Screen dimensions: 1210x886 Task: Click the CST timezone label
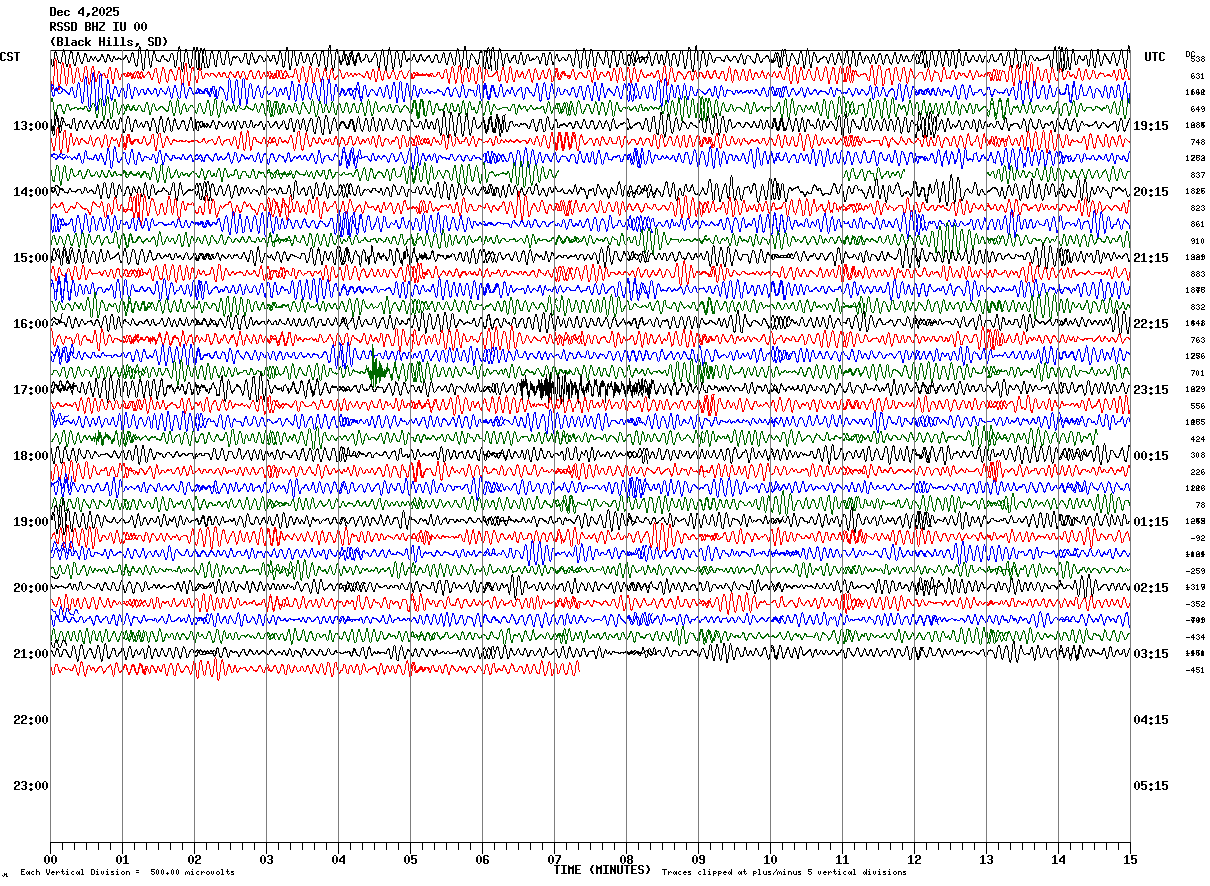point(10,57)
